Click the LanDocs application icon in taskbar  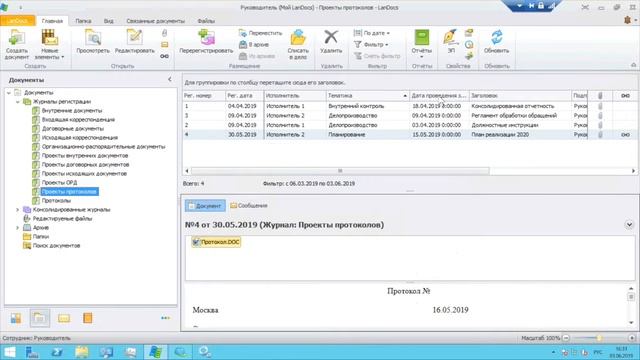(x=155, y=352)
